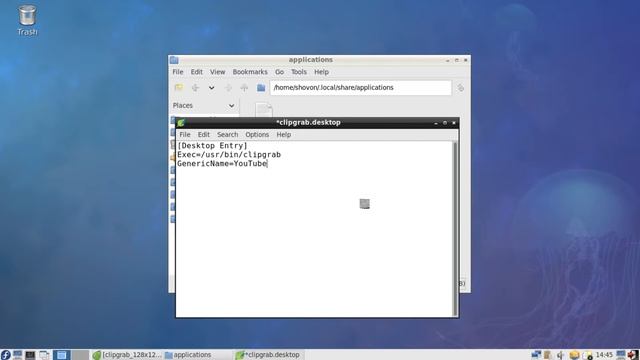Click logout icon at taskbar right end
This screenshot has height=360, width=640.
tap(633, 355)
